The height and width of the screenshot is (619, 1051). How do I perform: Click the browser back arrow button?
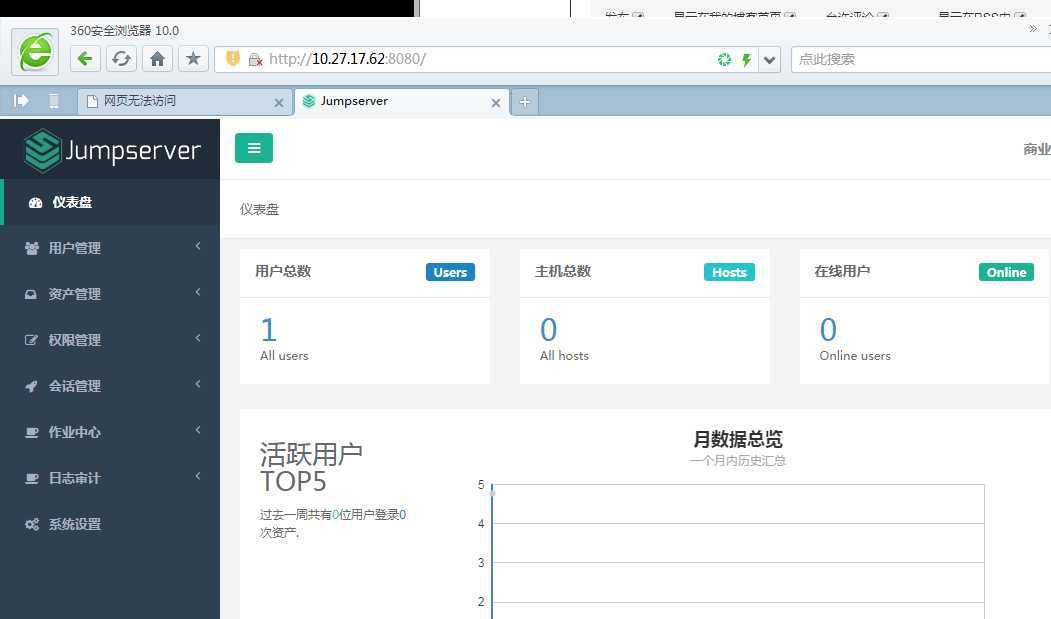(x=85, y=59)
